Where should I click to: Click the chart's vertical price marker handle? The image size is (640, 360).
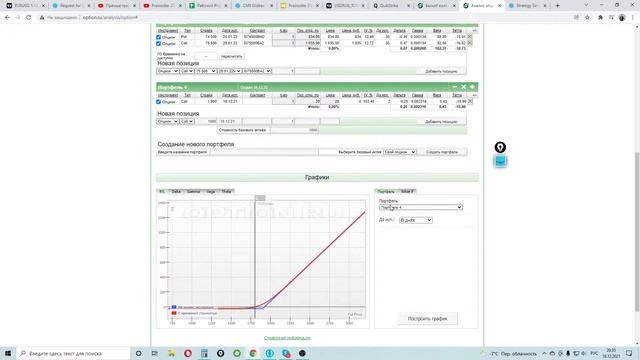tap(260, 198)
